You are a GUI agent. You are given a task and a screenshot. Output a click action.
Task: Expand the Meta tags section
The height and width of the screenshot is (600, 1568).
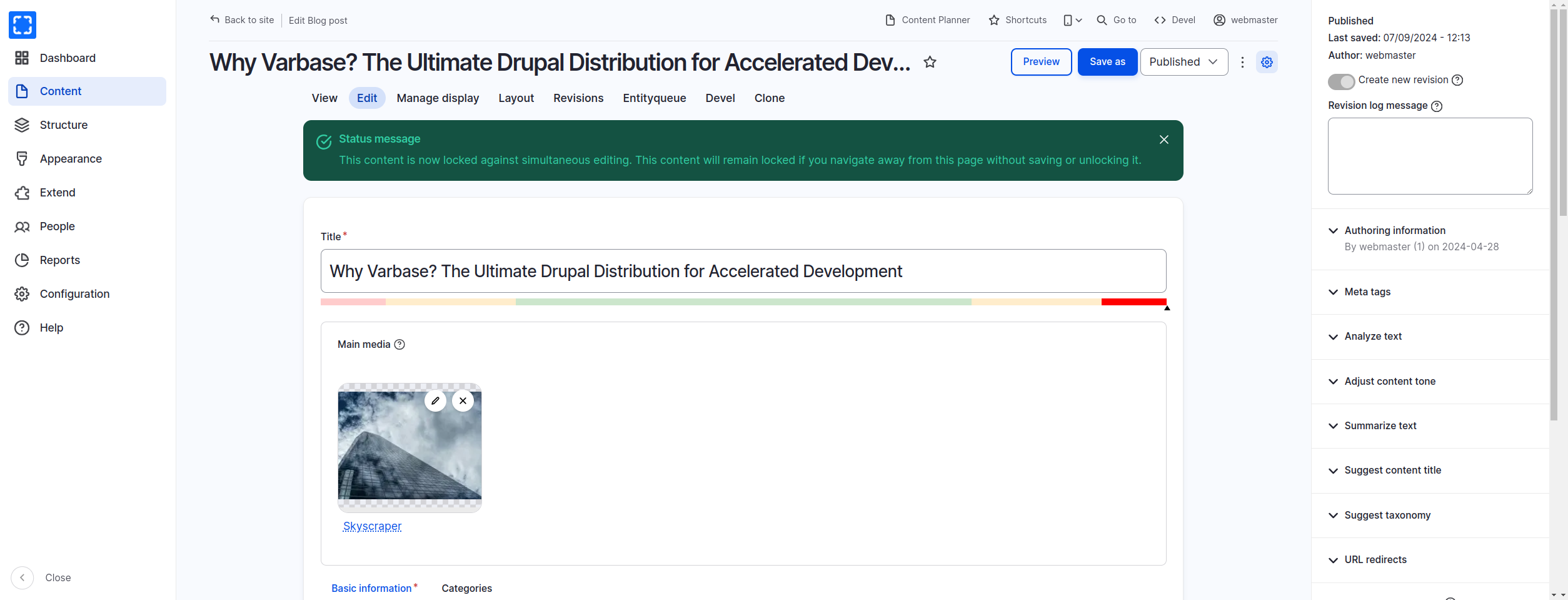click(1367, 292)
